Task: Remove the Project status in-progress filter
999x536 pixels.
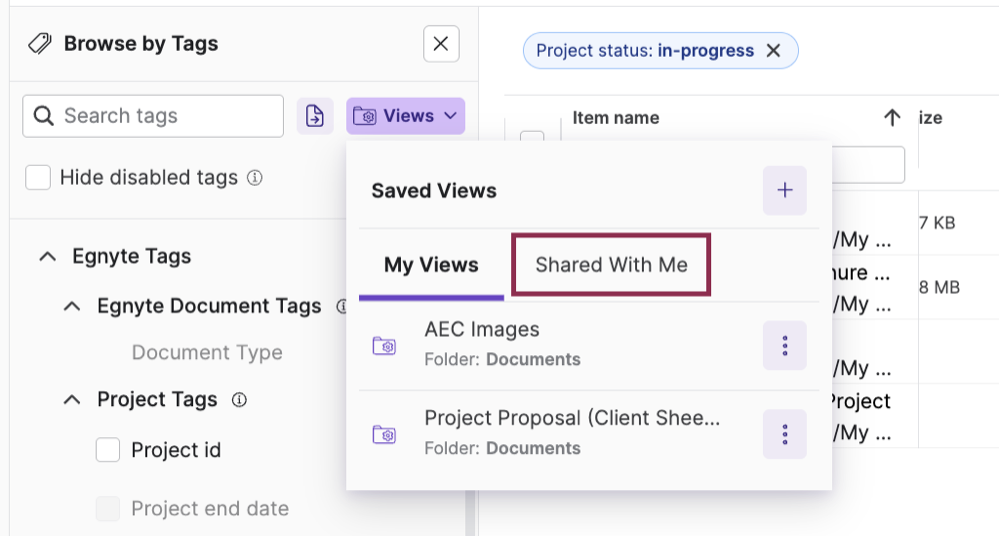Action: pos(773,51)
